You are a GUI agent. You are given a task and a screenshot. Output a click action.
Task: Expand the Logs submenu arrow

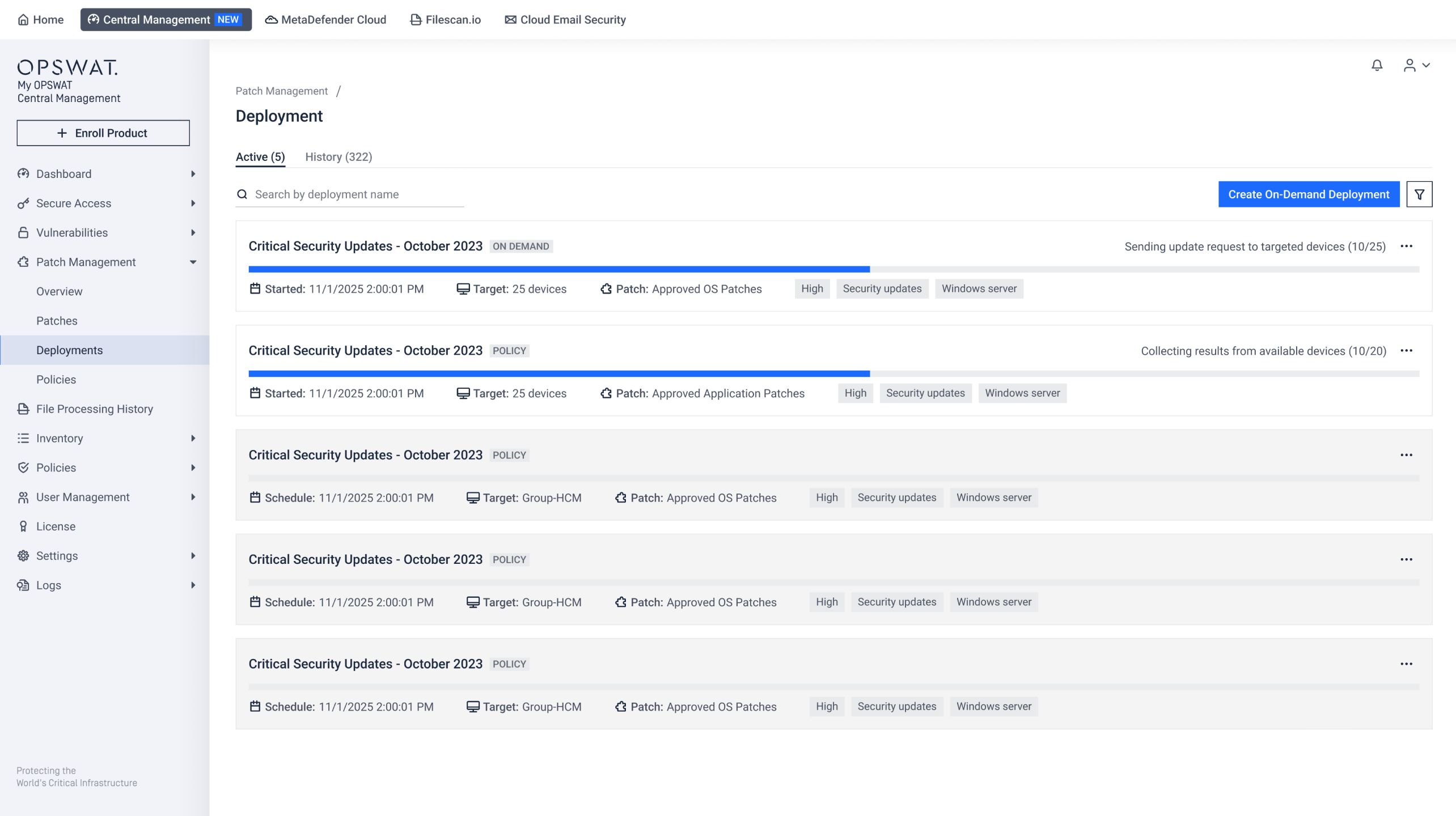coord(193,585)
